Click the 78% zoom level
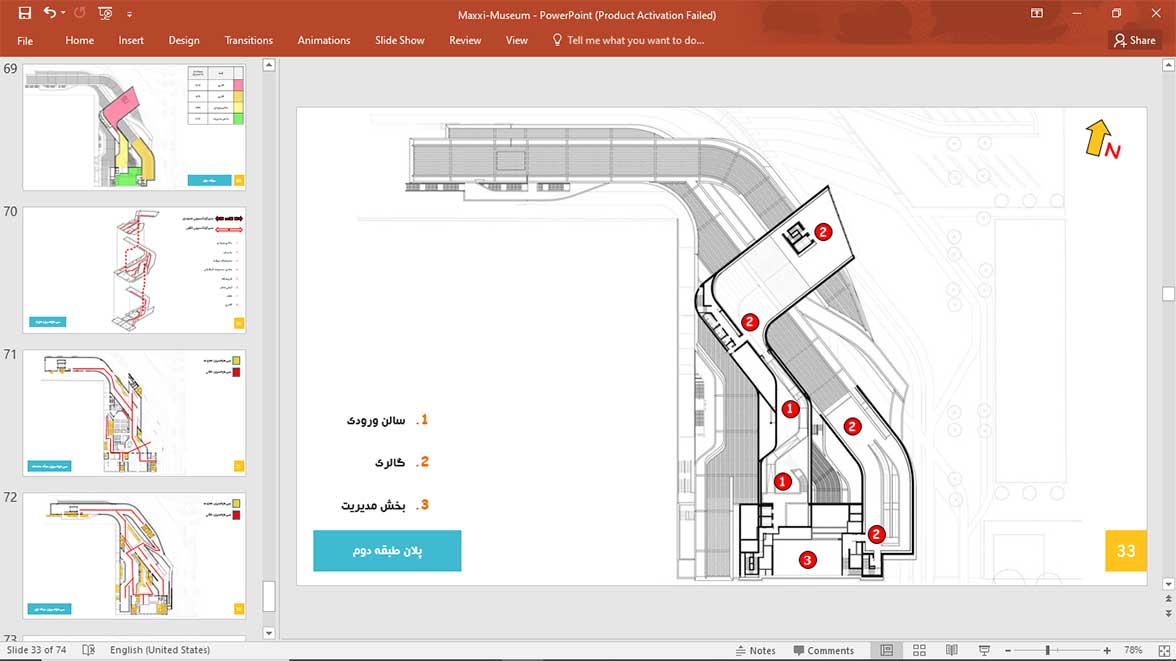This screenshot has height=661, width=1176. click(x=1133, y=650)
